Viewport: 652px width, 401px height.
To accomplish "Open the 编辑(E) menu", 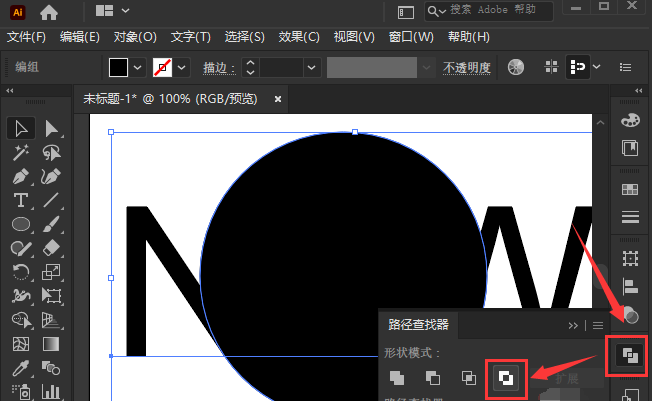I will coord(79,37).
